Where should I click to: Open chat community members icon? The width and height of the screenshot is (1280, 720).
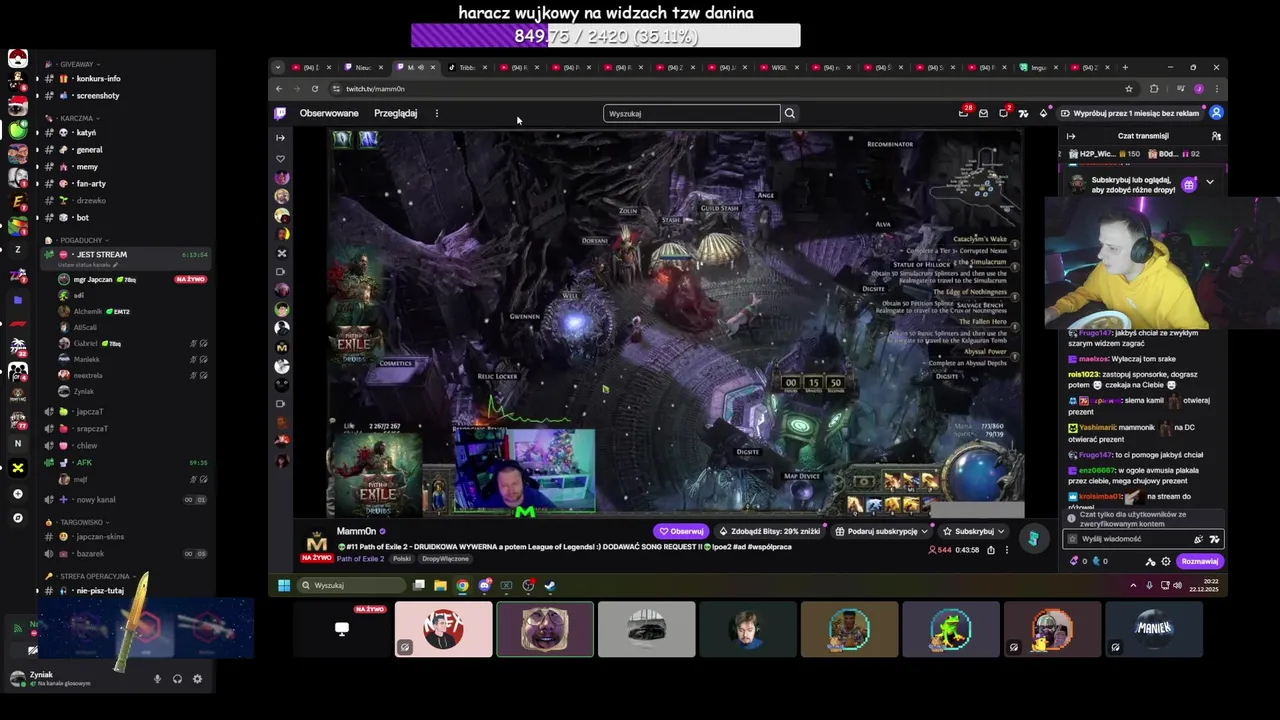pyautogui.click(x=1216, y=136)
